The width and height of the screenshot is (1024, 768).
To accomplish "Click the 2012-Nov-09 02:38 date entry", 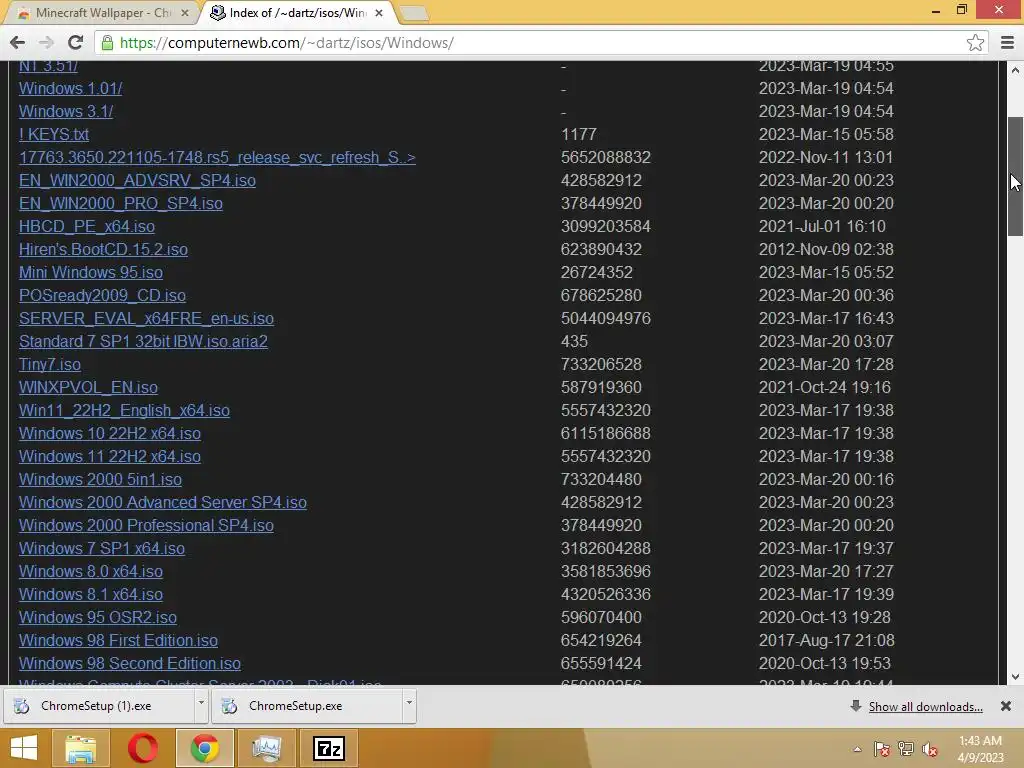I will (x=826, y=249).
